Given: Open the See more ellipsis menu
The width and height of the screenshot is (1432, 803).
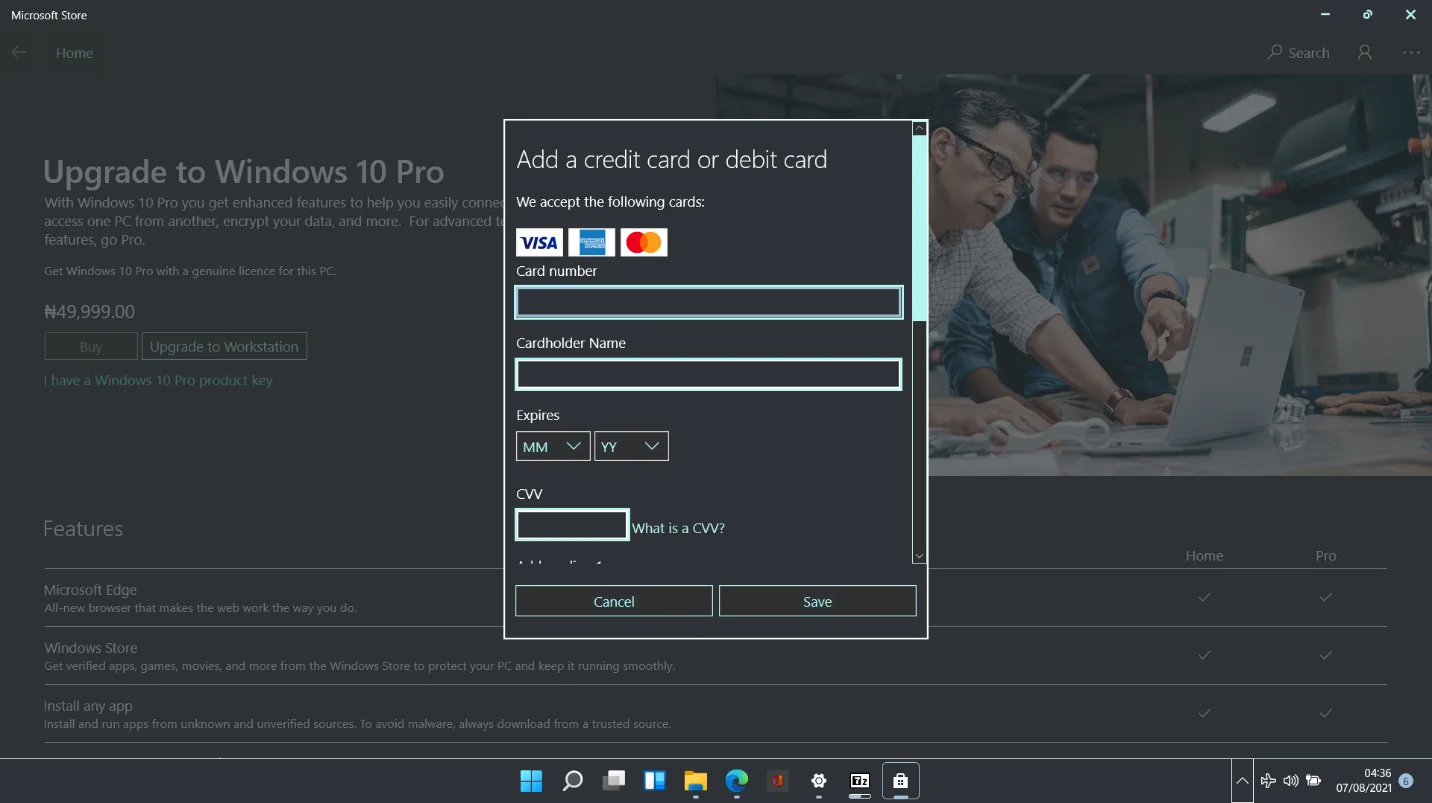Looking at the screenshot, I should 1411,53.
